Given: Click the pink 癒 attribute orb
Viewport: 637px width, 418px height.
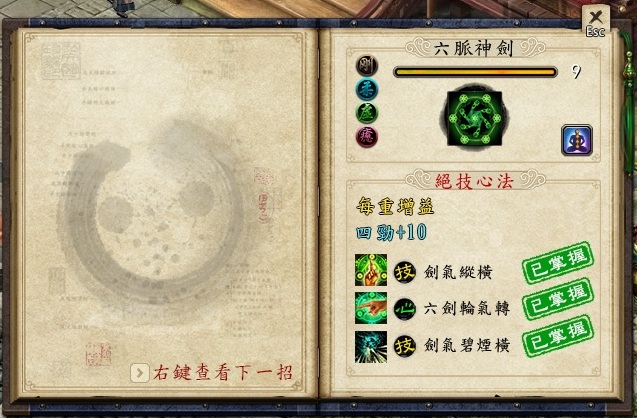Looking at the screenshot, I should (367, 136).
